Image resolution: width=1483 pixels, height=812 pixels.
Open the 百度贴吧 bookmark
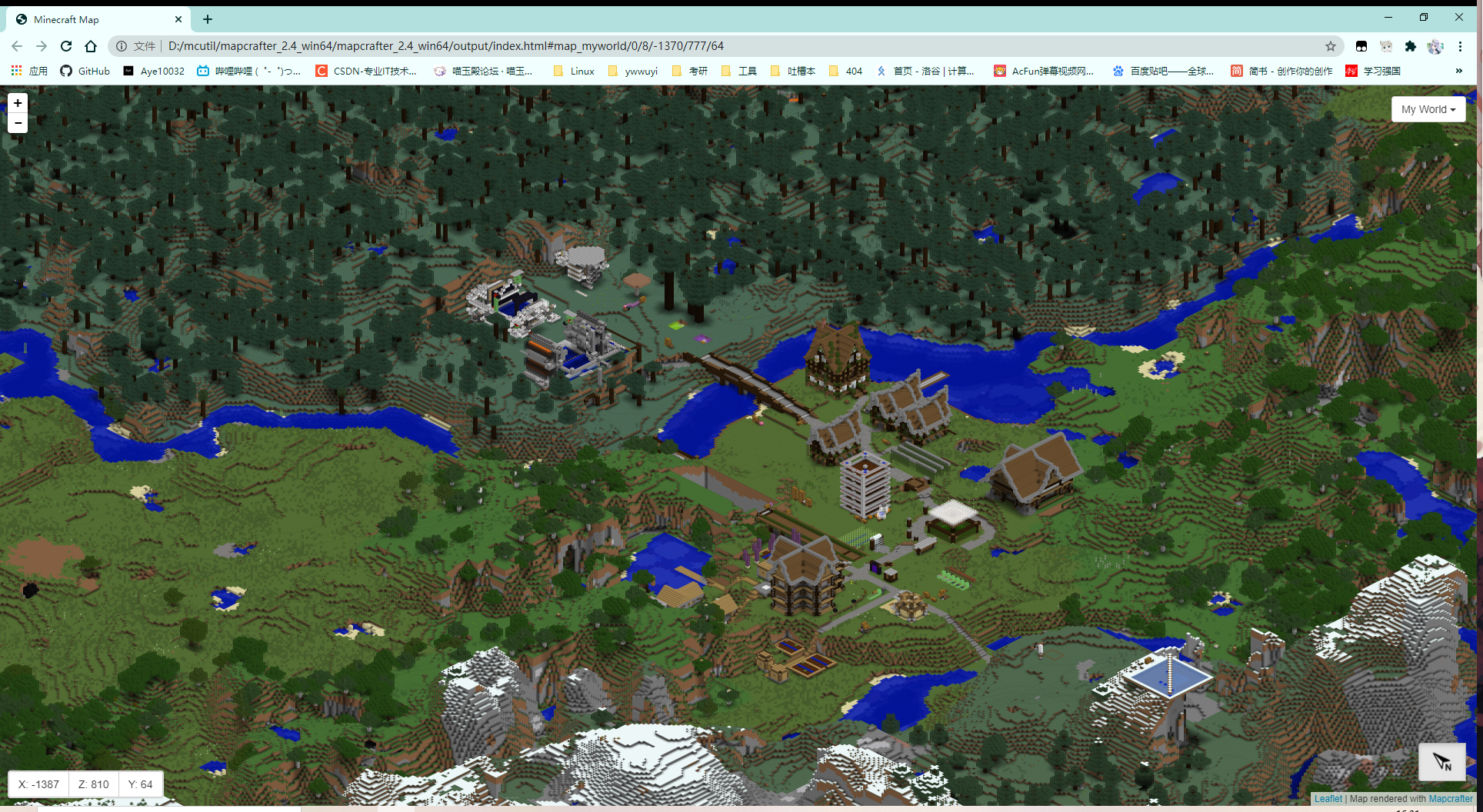coord(1163,71)
